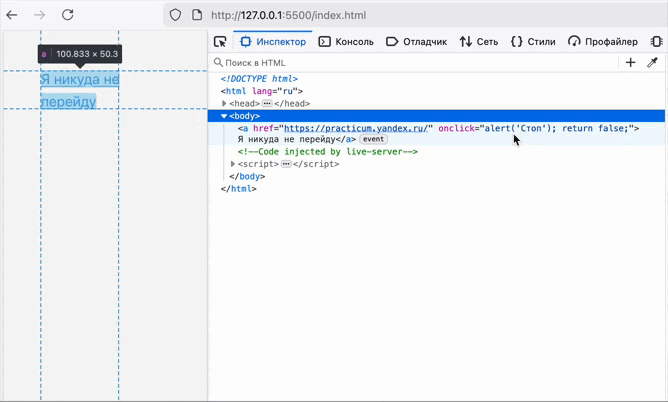
Task: Click the partially visible tab icon after Профайлер
Action: tap(656, 42)
